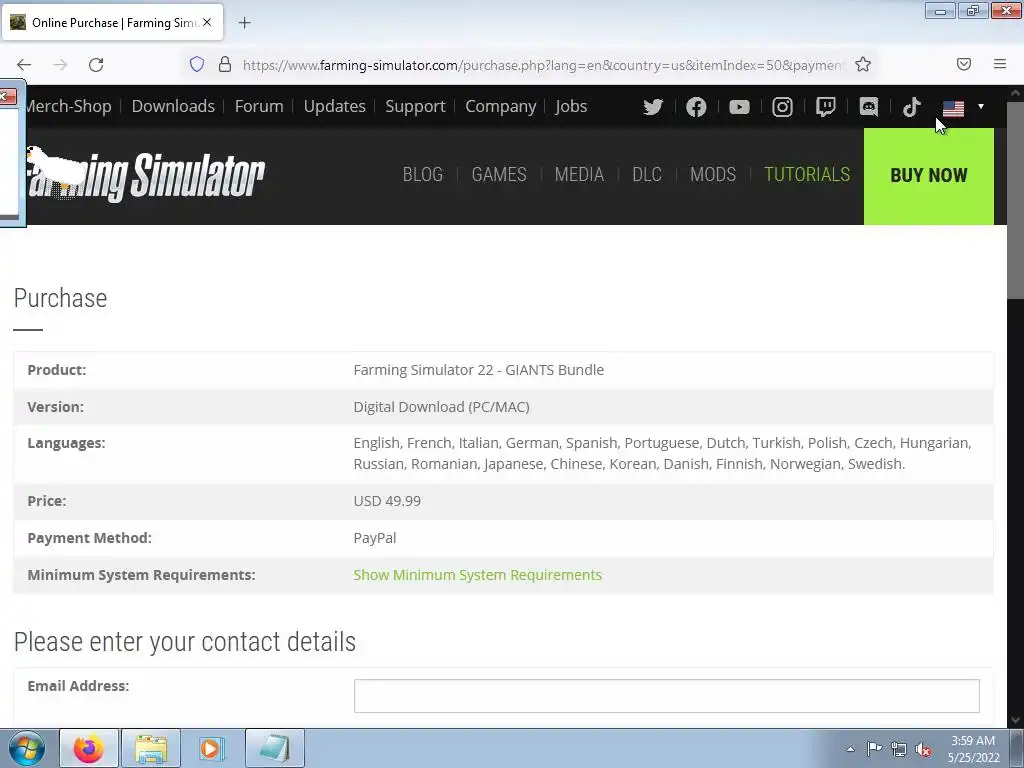1024x768 pixels.
Task: Reload the page
Action: pos(96,65)
